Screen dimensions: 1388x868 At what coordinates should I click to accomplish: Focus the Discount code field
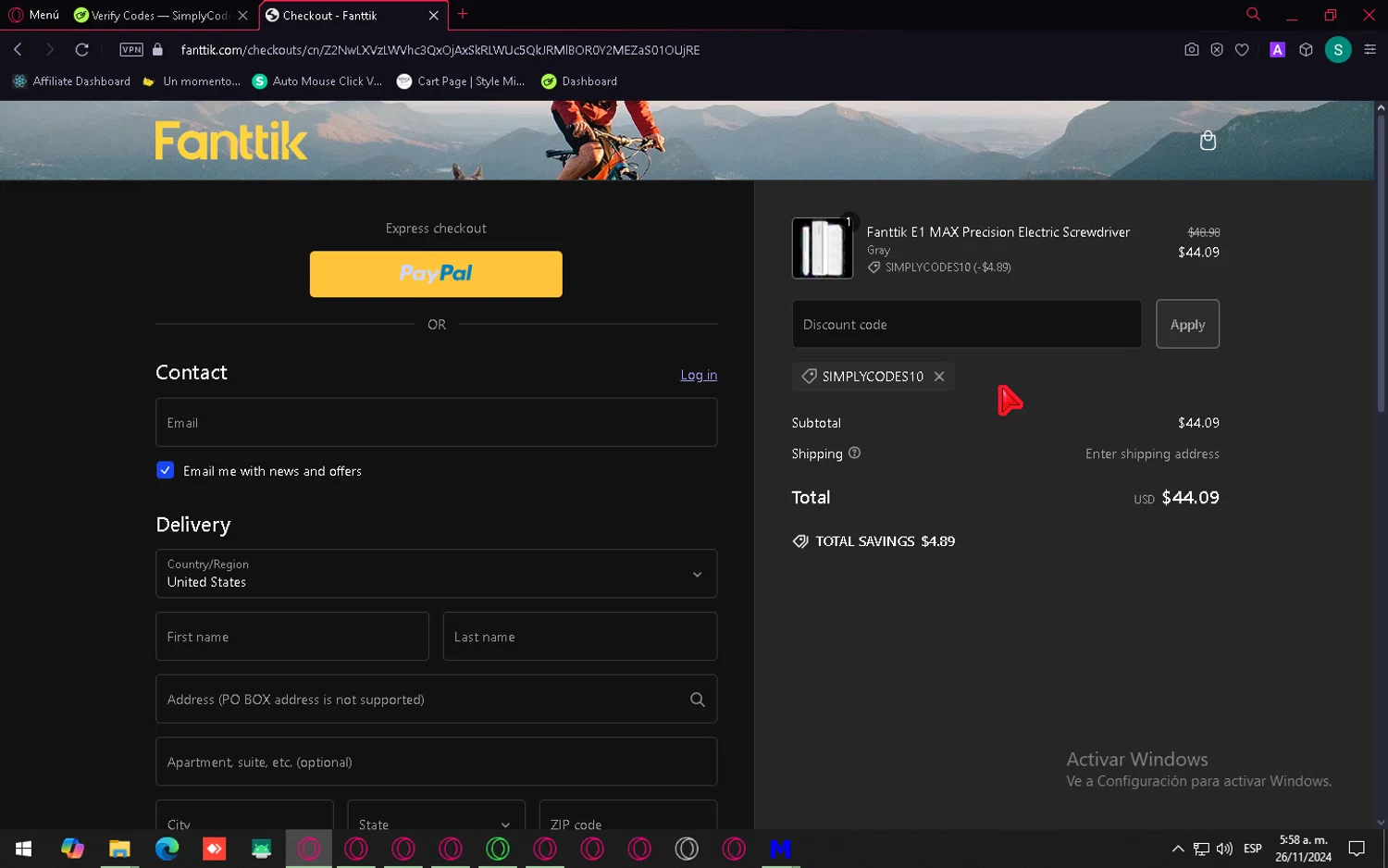point(967,324)
